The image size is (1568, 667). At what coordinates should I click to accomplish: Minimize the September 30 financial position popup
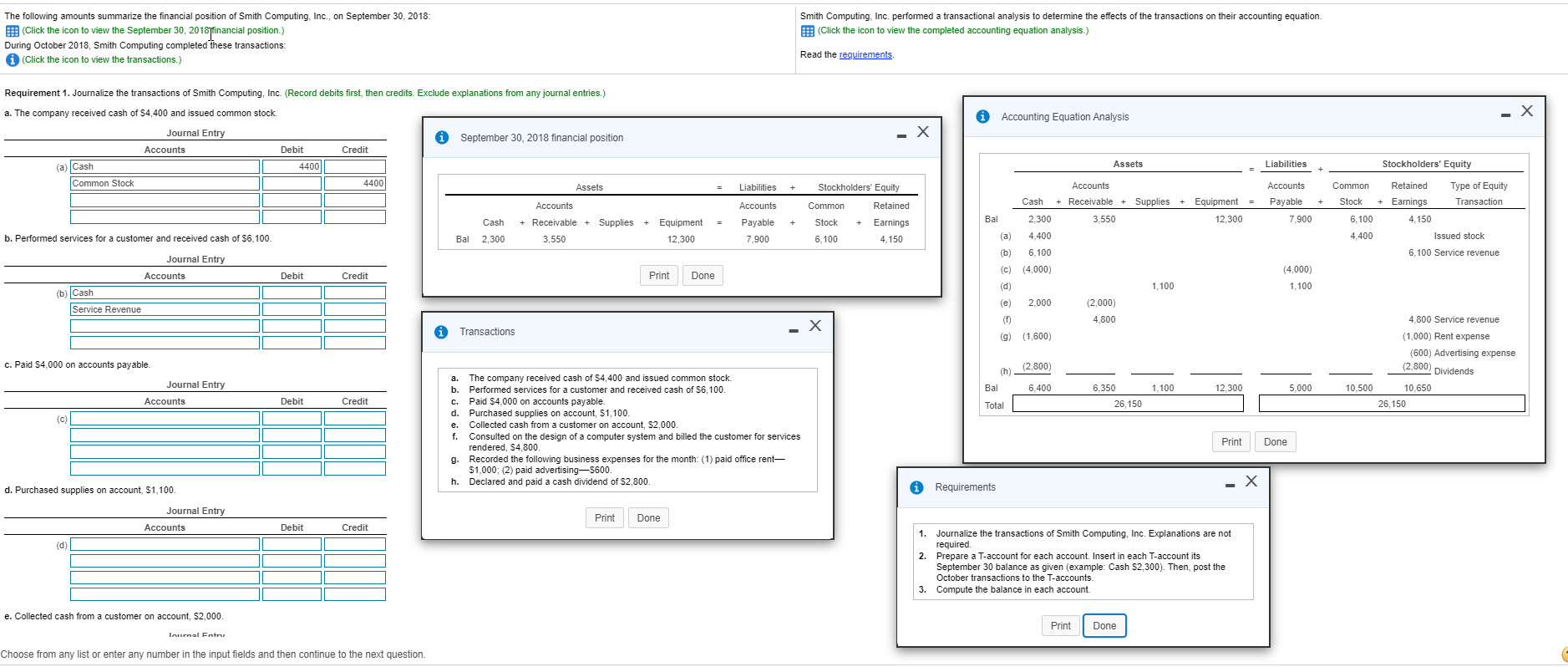(901, 135)
